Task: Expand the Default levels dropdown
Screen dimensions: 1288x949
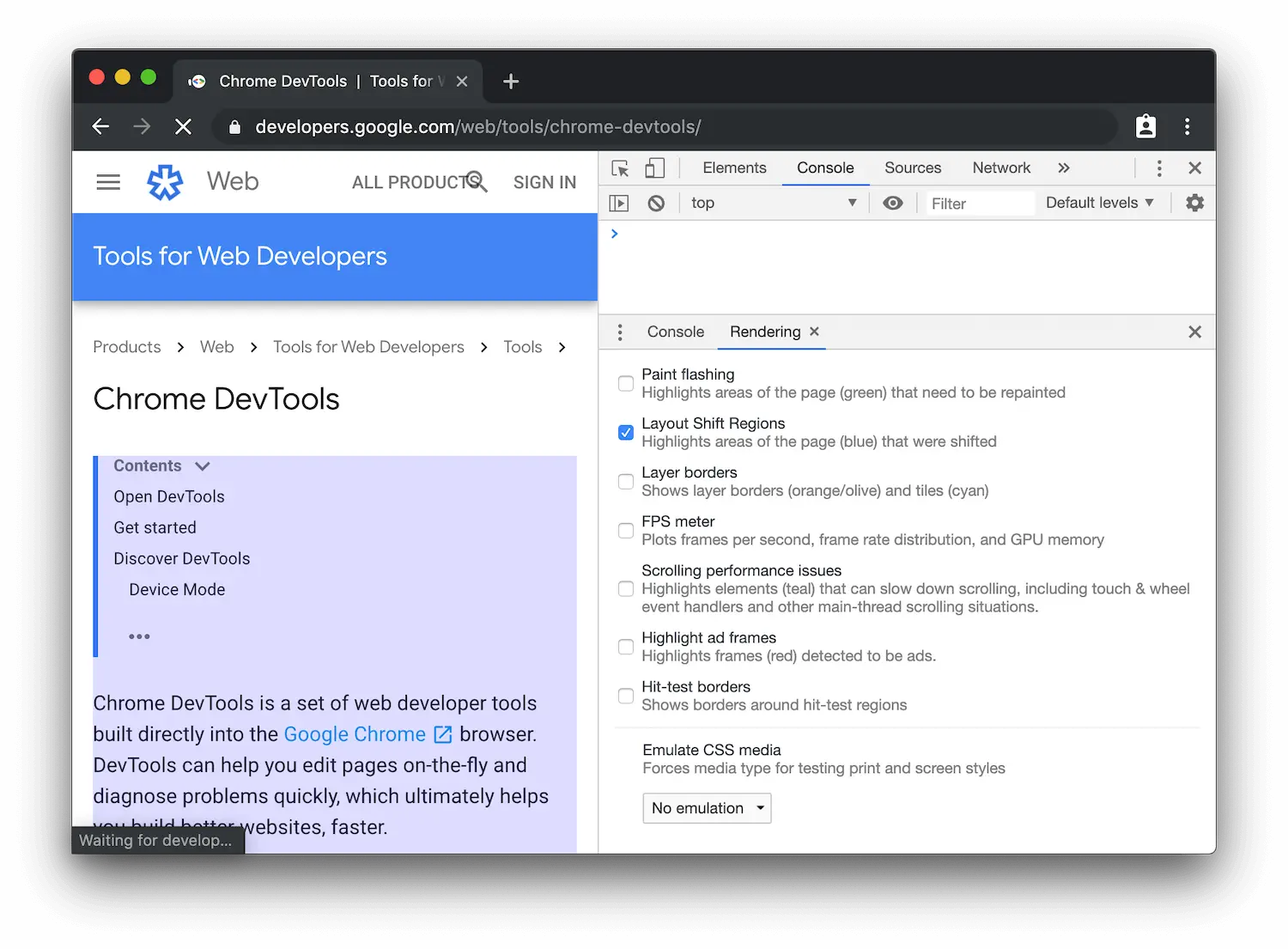Action: click(1099, 203)
